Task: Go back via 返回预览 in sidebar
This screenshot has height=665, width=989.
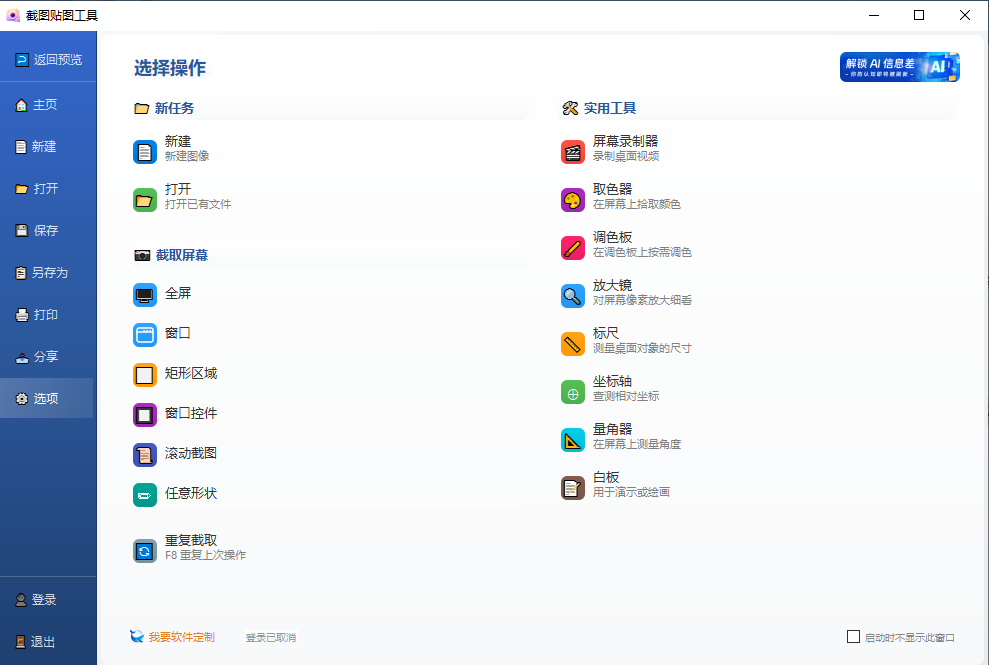Action: click(x=48, y=59)
